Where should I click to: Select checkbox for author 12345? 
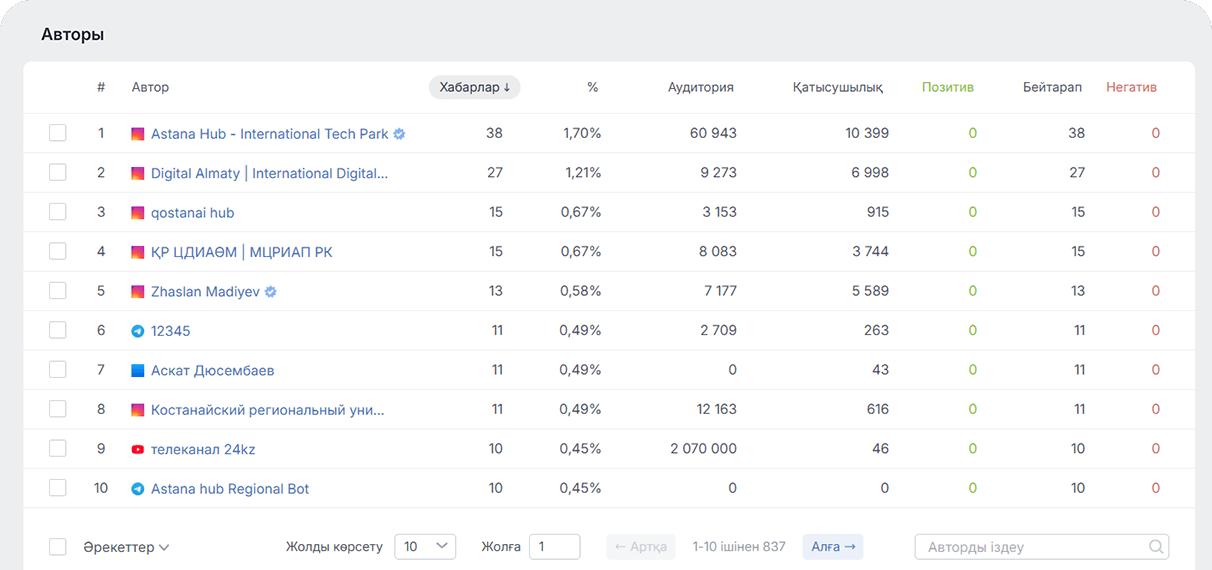click(58, 330)
